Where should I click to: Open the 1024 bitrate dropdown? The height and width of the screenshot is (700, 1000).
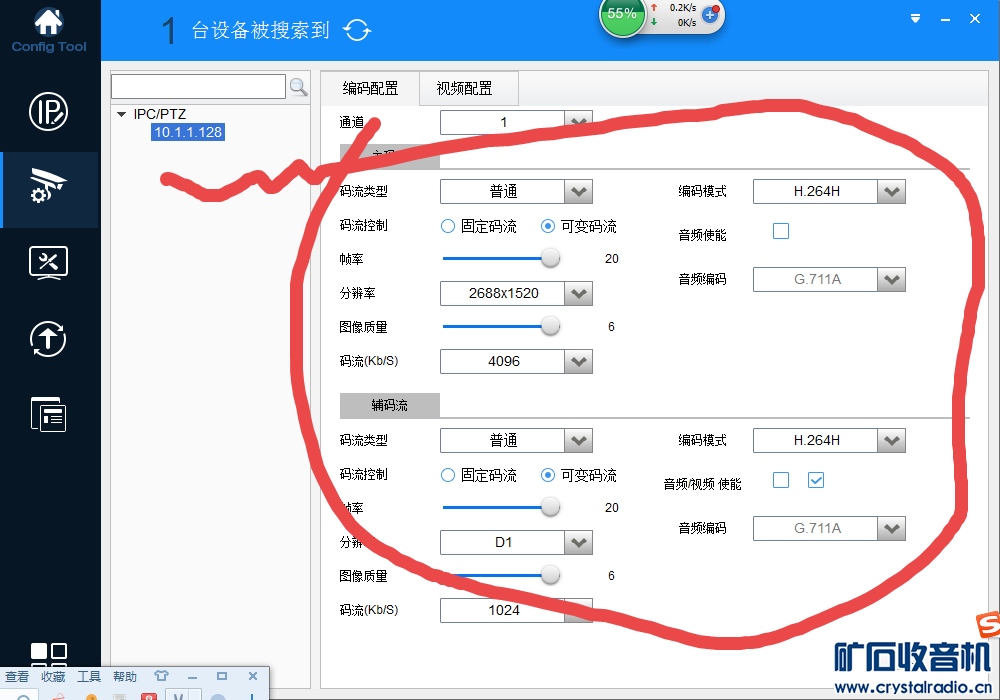pos(516,610)
